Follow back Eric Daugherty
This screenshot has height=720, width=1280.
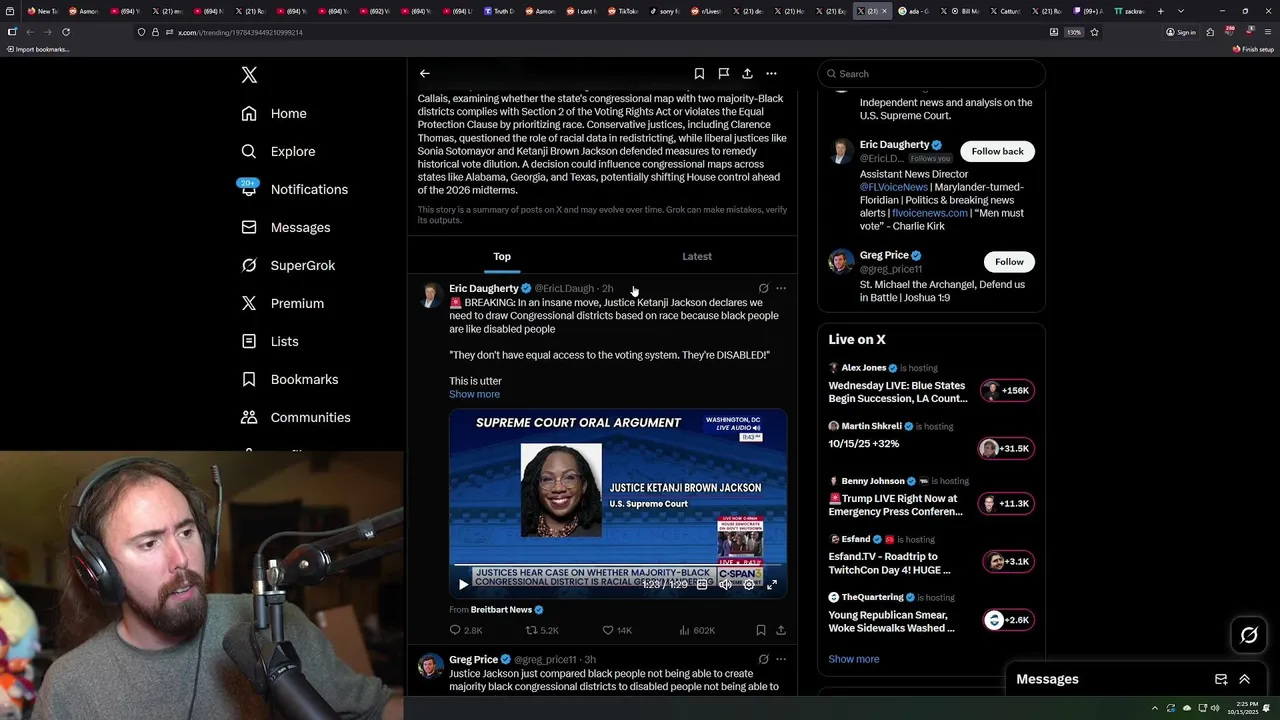pyautogui.click(x=997, y=151)
